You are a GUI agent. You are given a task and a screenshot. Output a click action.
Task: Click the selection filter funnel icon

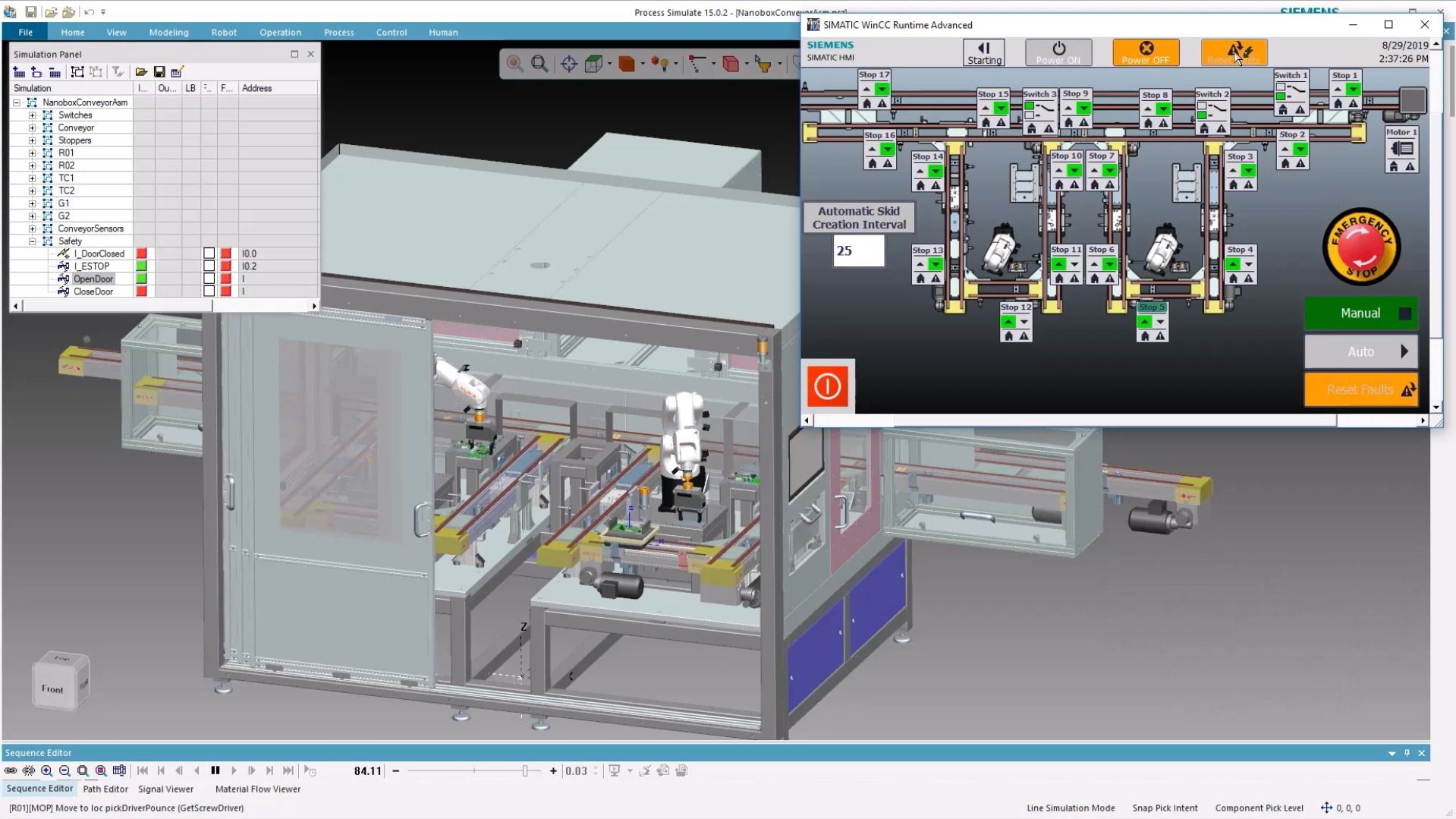click(763, 64)
